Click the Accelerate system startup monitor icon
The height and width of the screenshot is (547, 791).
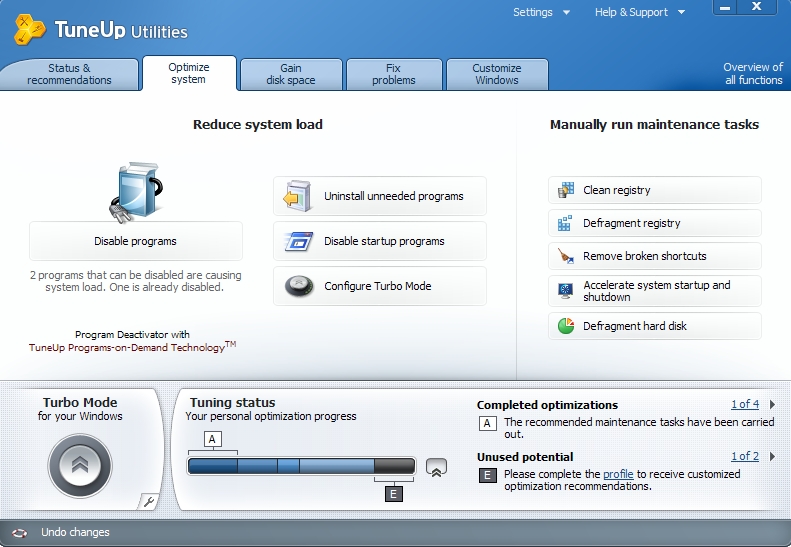pos(566,291)
